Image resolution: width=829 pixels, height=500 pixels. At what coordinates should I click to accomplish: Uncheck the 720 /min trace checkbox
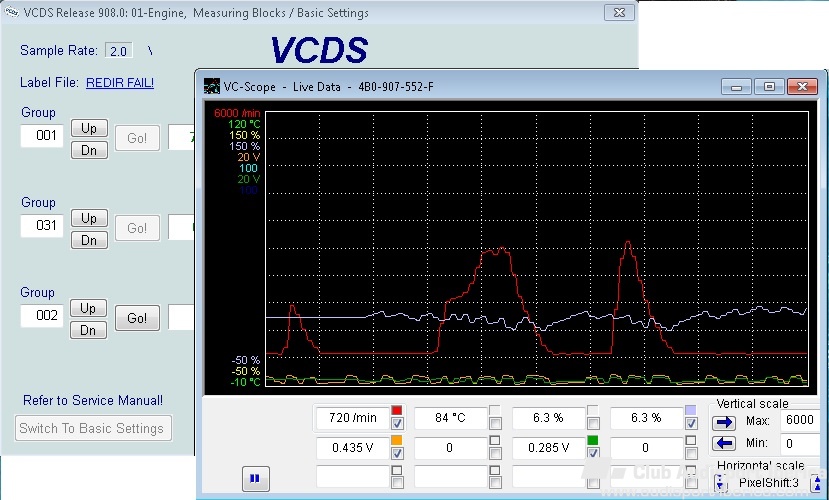point(397,423)
